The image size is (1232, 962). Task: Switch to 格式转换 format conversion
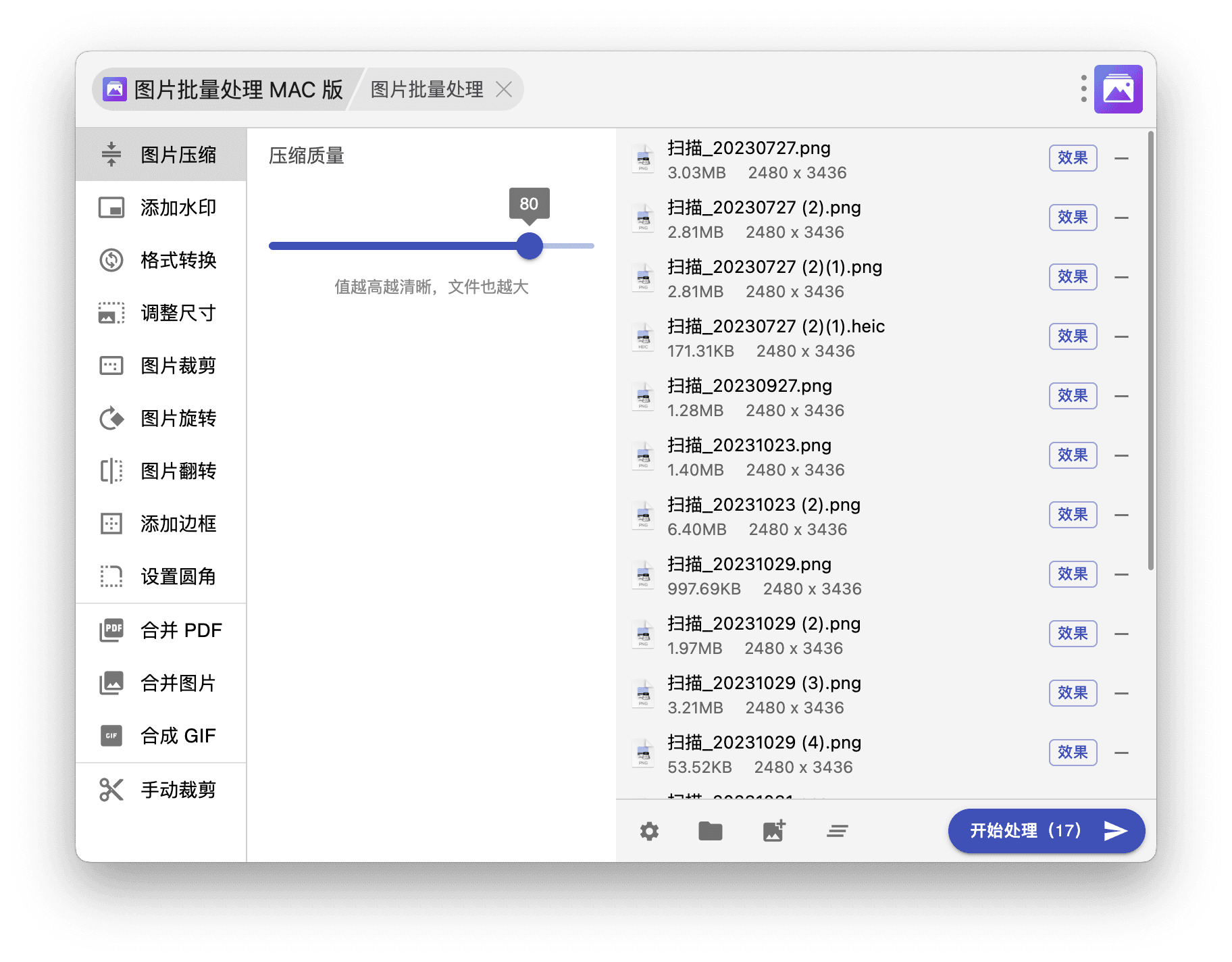pos(161,260)
